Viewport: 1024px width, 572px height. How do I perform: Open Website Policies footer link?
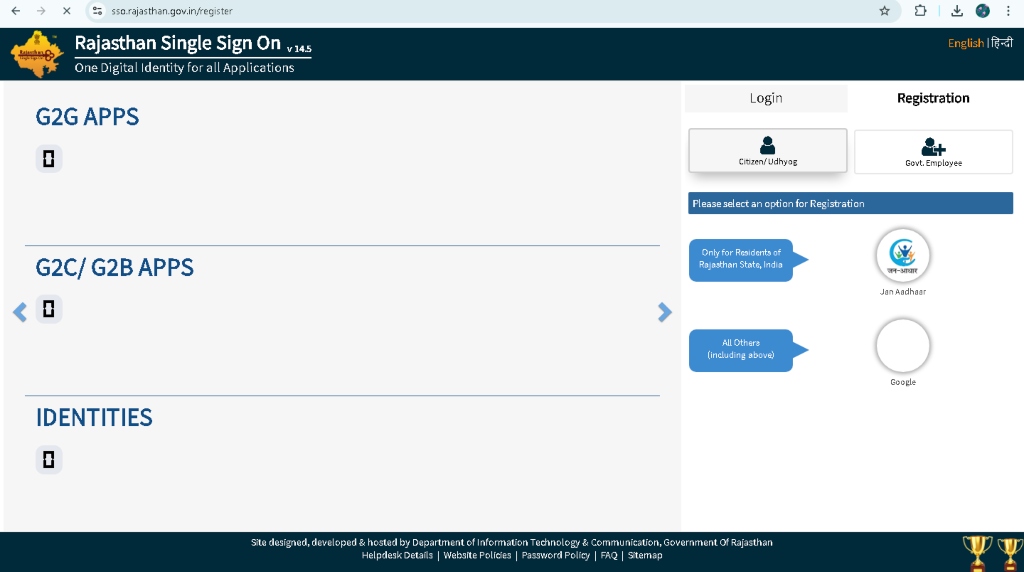[x=477, y=555]
